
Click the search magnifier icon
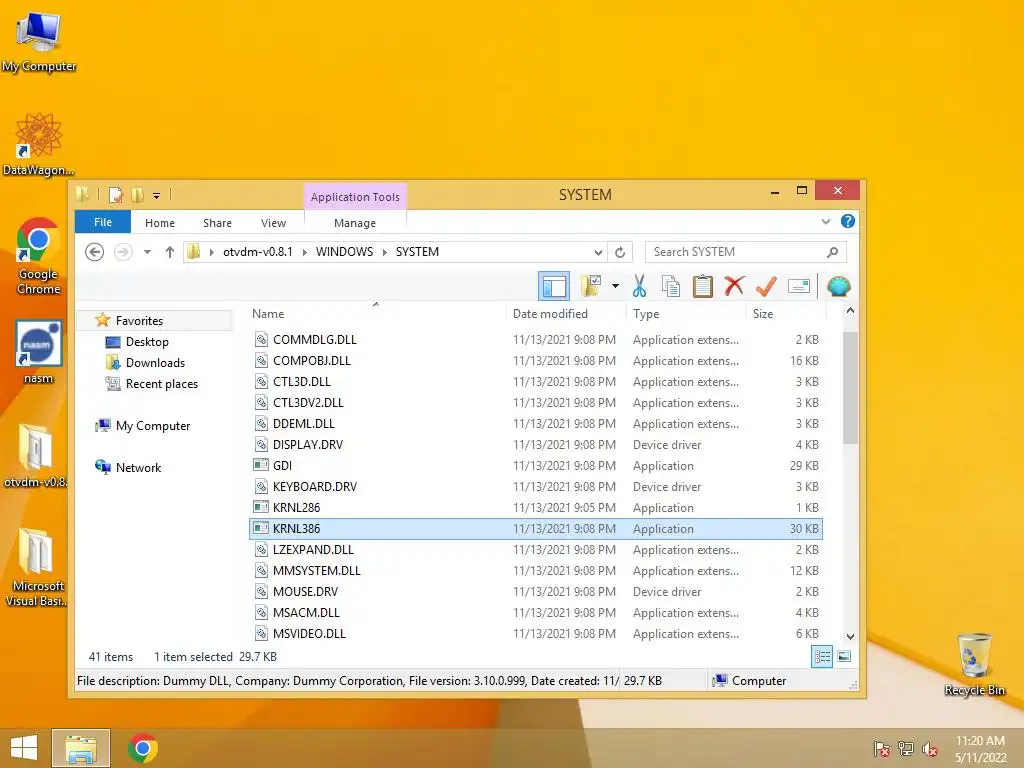pos(833,252)
